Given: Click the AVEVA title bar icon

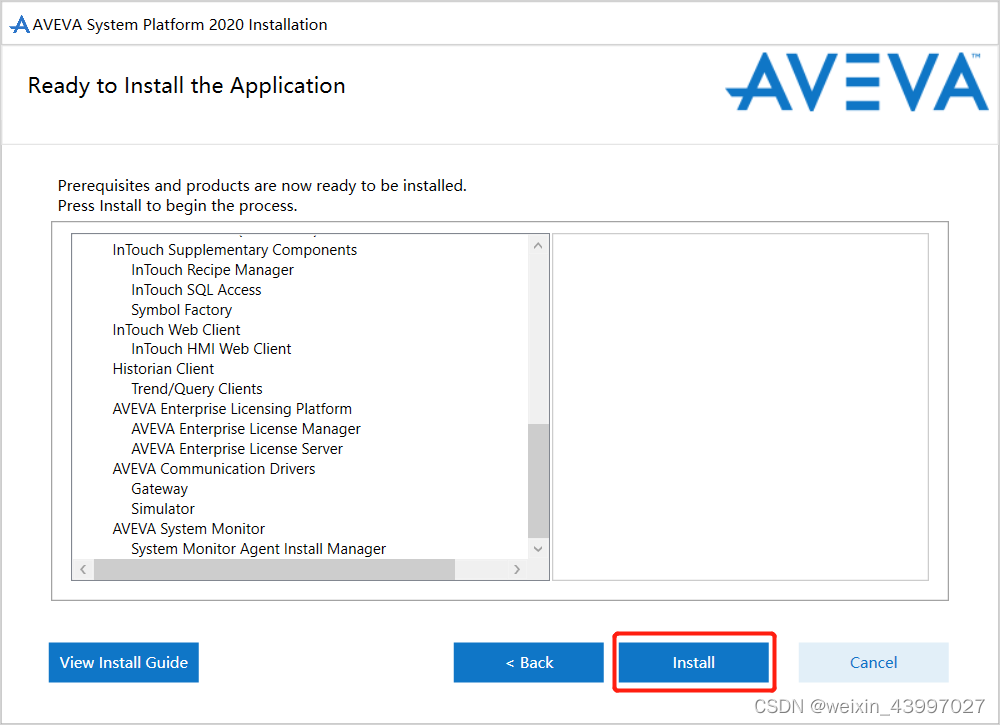Looking at the screenshot, I should [x=19, y=25].
